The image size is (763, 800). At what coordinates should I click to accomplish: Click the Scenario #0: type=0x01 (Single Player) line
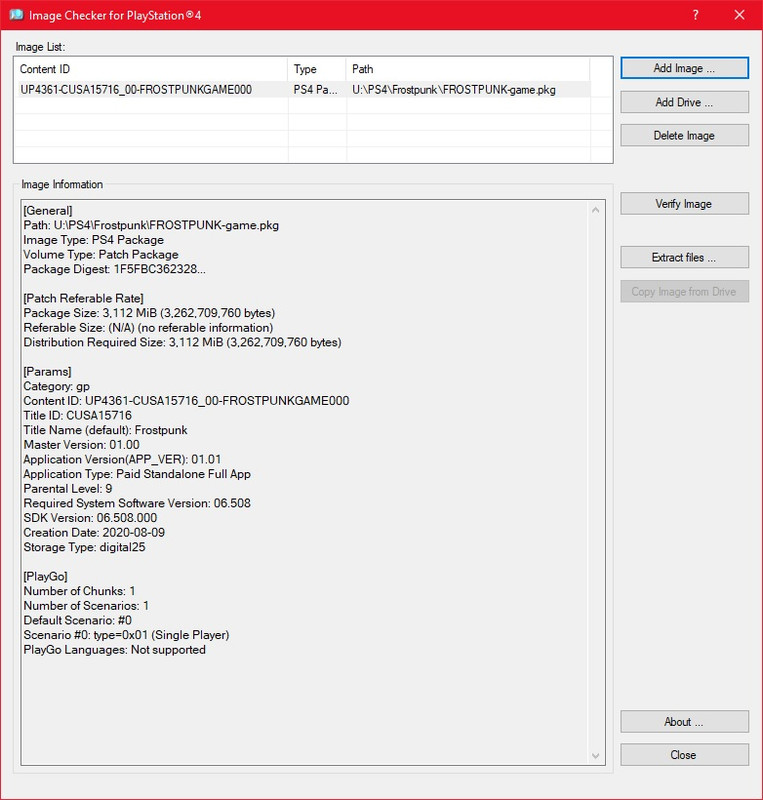126,635
